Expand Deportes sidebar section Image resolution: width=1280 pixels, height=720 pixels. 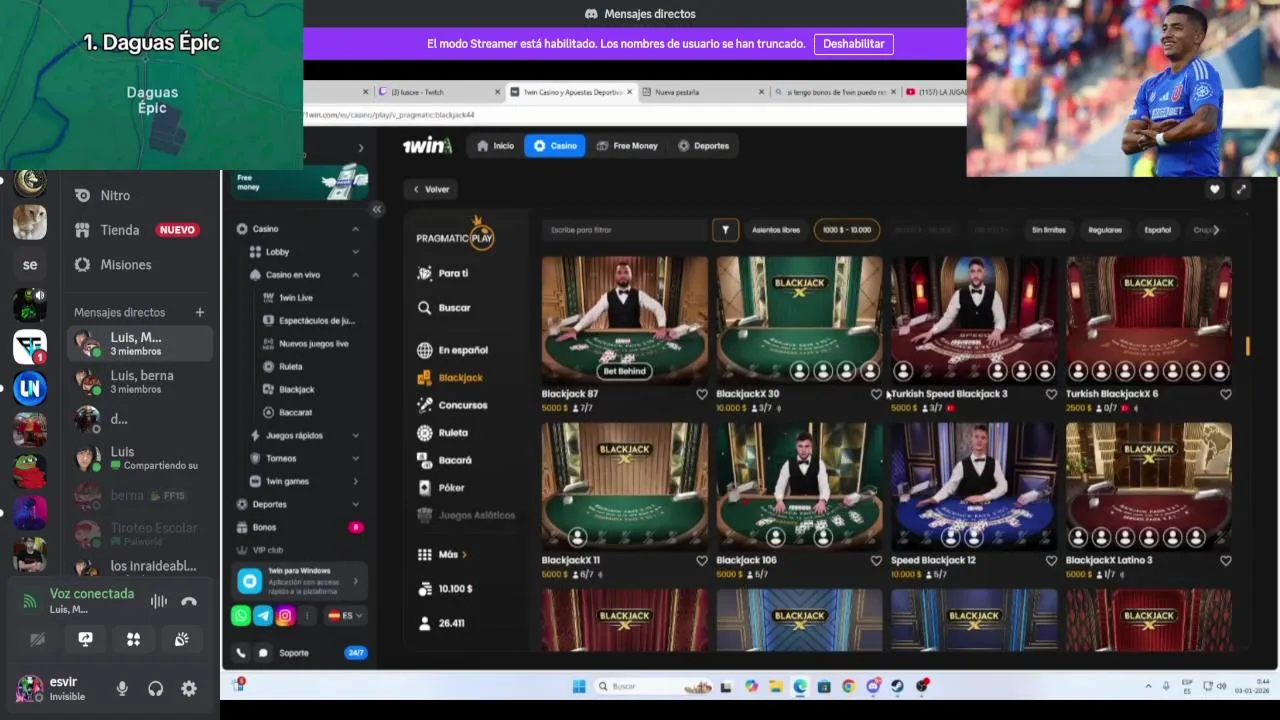pyautogui.click(x=355, y=505)
